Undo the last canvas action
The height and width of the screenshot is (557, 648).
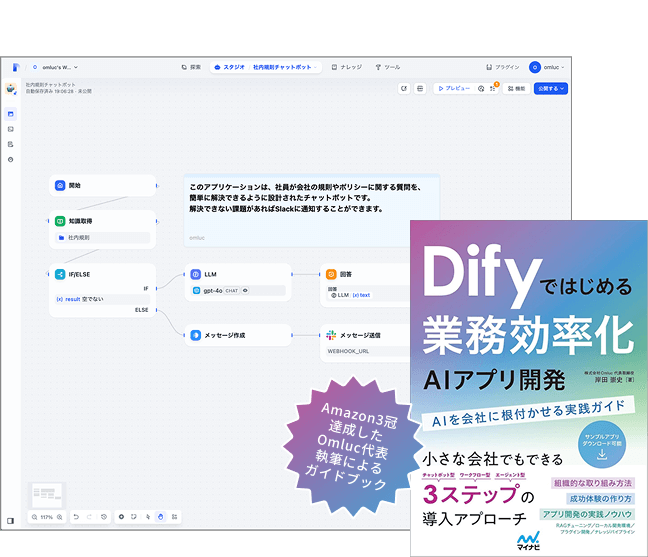click(76, 517)
